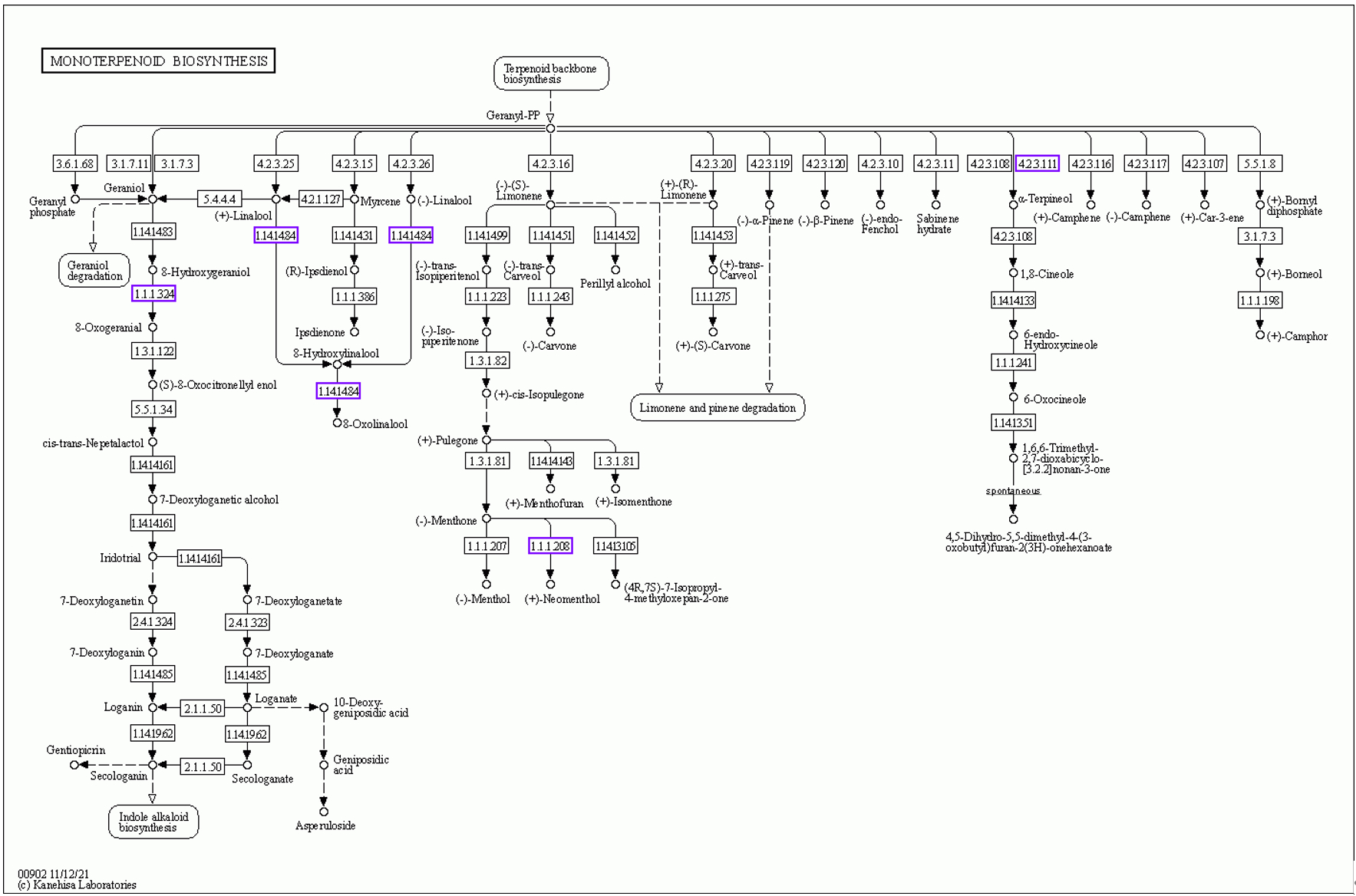The width and height of the screenshot is (1356, 896).
Task: Select enzyme box 1.1.1.223
Action: tap(487, 296)
